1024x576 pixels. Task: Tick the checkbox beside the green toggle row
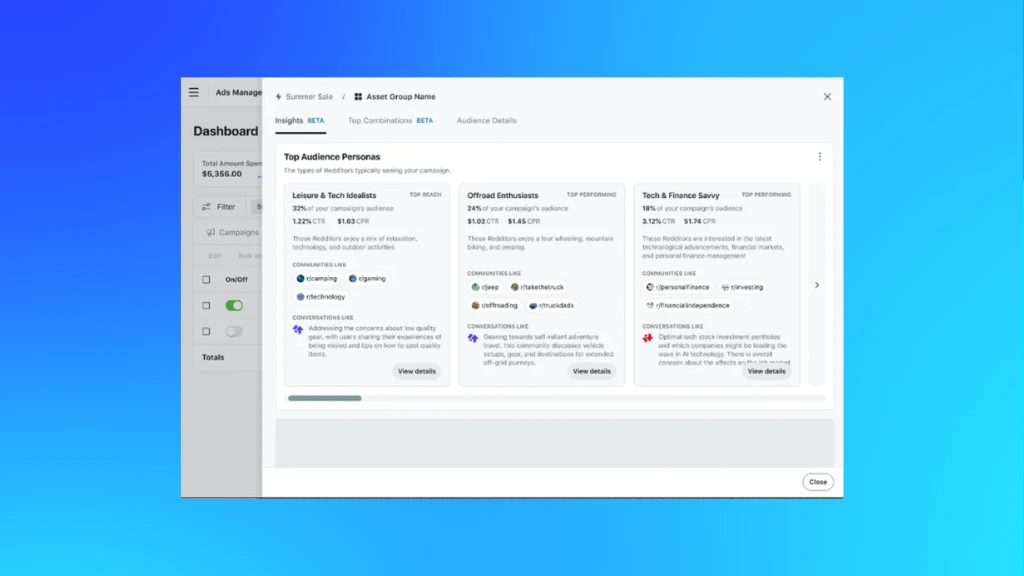[206, 306]
